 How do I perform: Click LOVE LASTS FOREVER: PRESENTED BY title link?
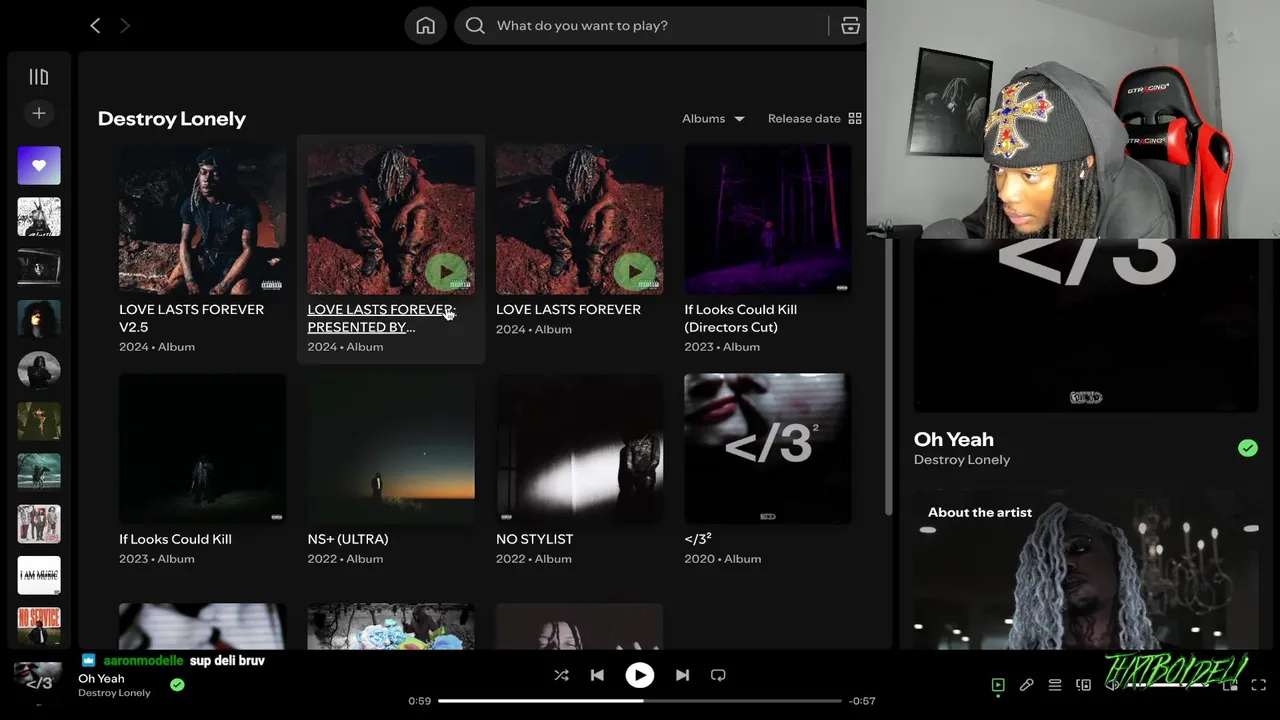click(x=381, y=318)
